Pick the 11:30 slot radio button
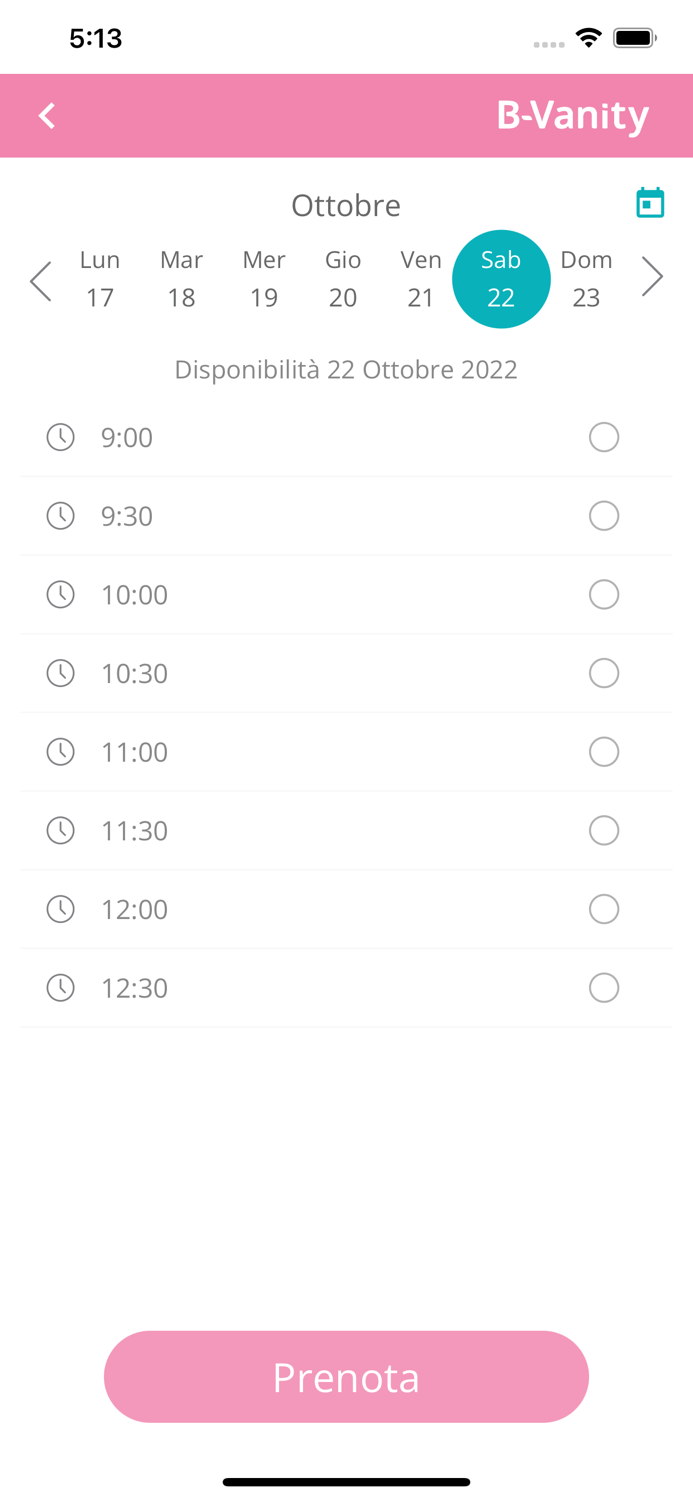693x1500 pixels. point(604,831)
